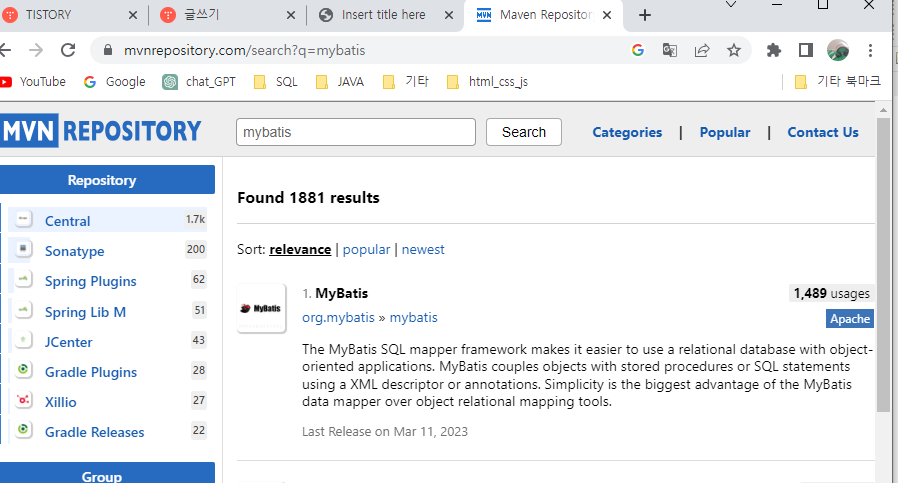
Task: Click the Search button
Action: point(523,132)
